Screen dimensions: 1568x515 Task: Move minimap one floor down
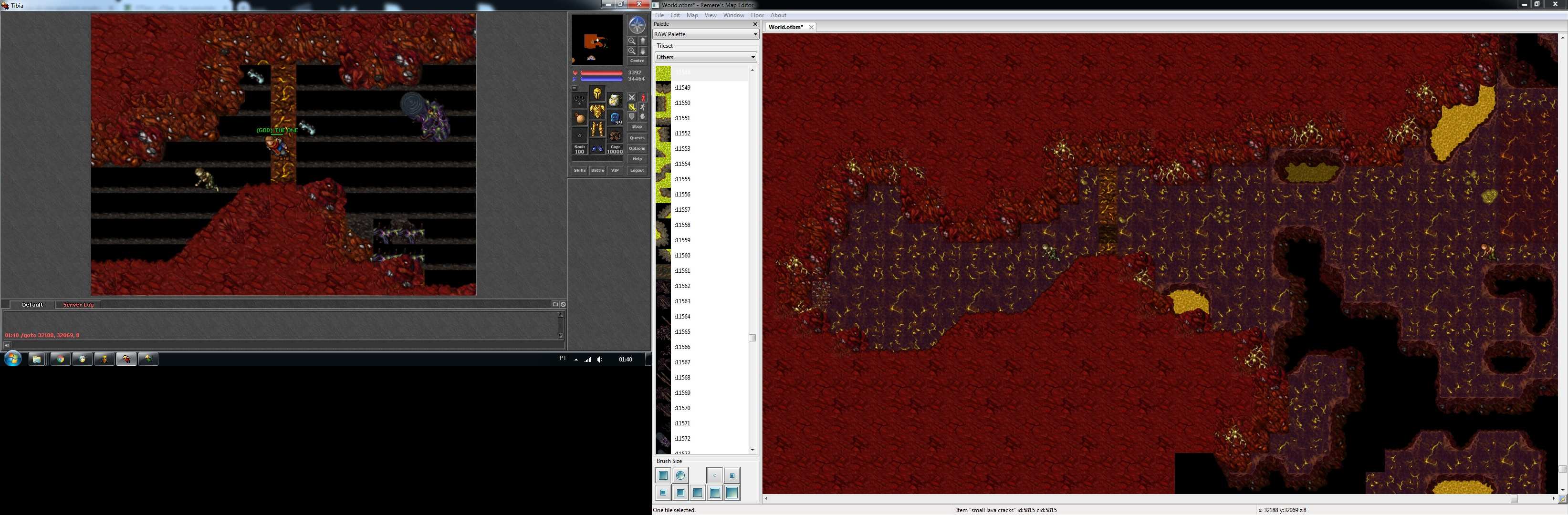point(643,51)
